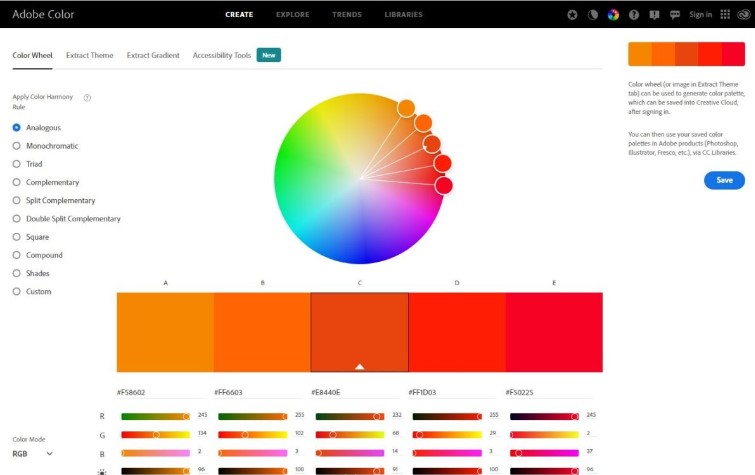Open the Explore menu item
Screen dimensions: 755x475
click(x=292, y=15)
